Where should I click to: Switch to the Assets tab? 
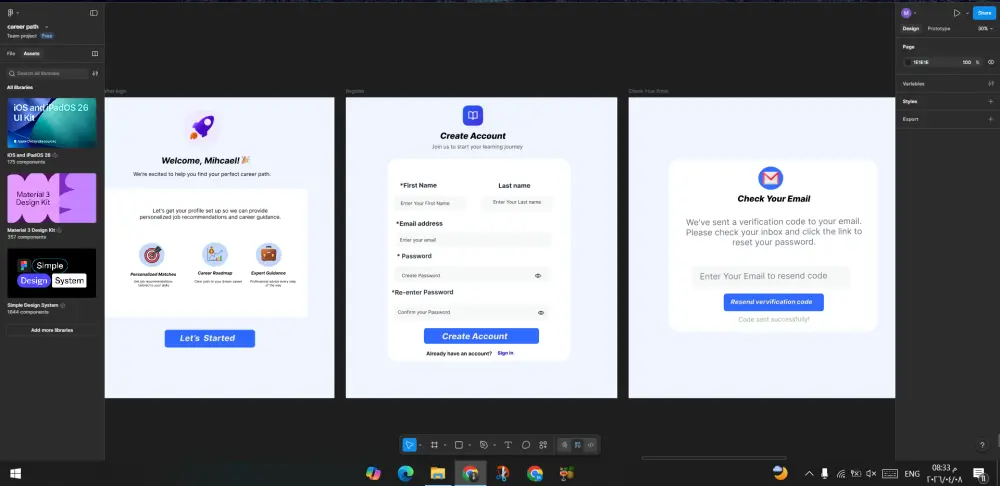(x=31, y=54)
